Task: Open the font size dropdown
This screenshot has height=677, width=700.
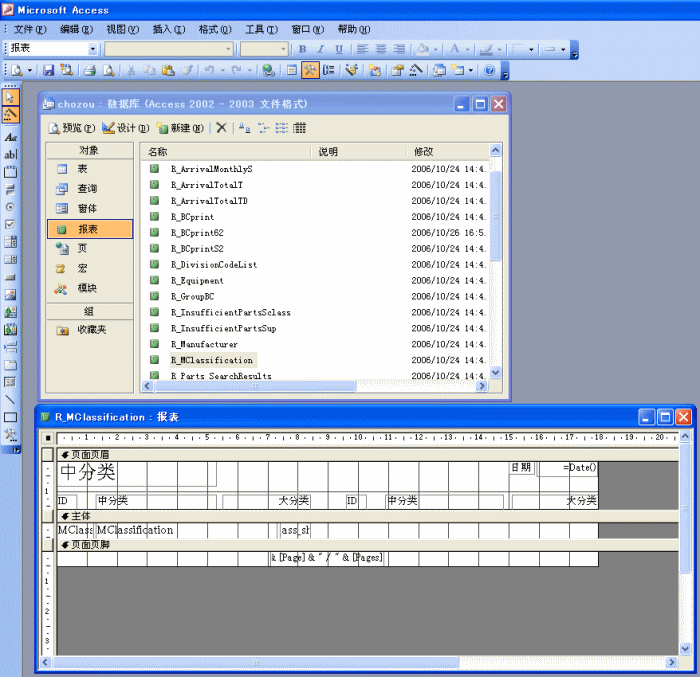Action: (283, 49)
